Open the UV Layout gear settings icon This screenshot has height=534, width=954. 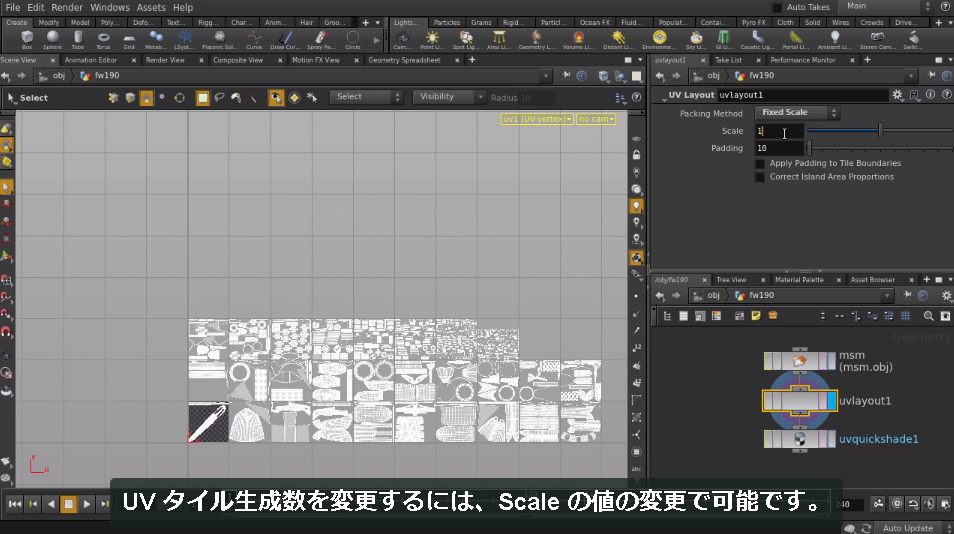point(897,95)
